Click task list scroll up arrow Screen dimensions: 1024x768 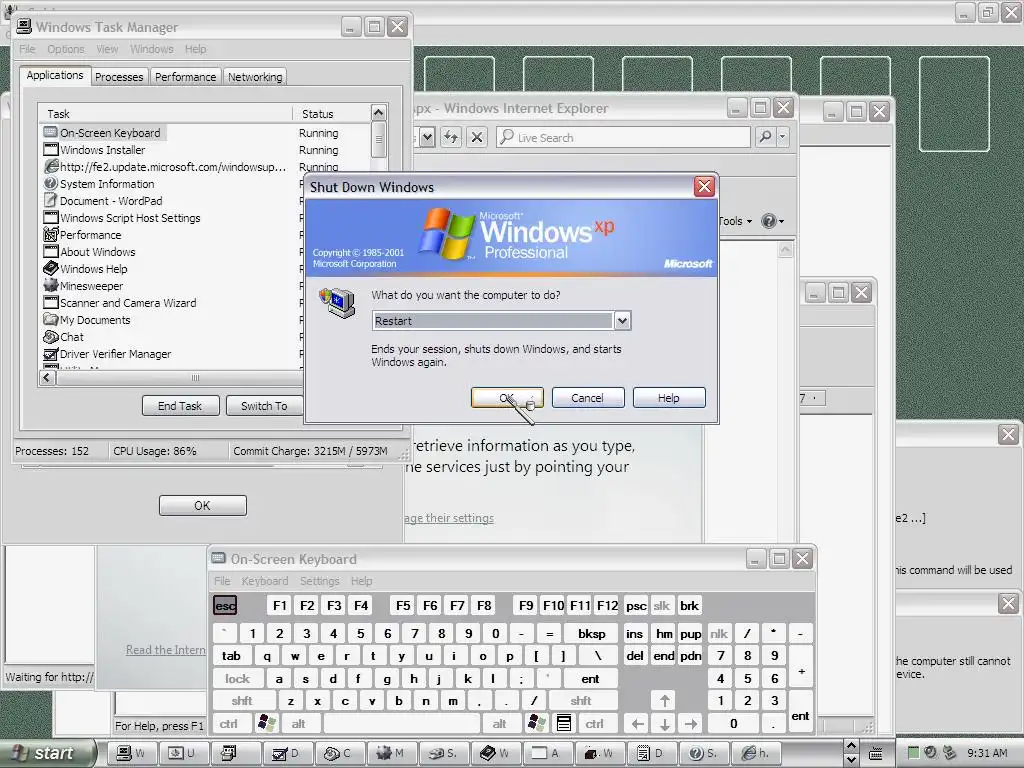click(x=378, y=113)
